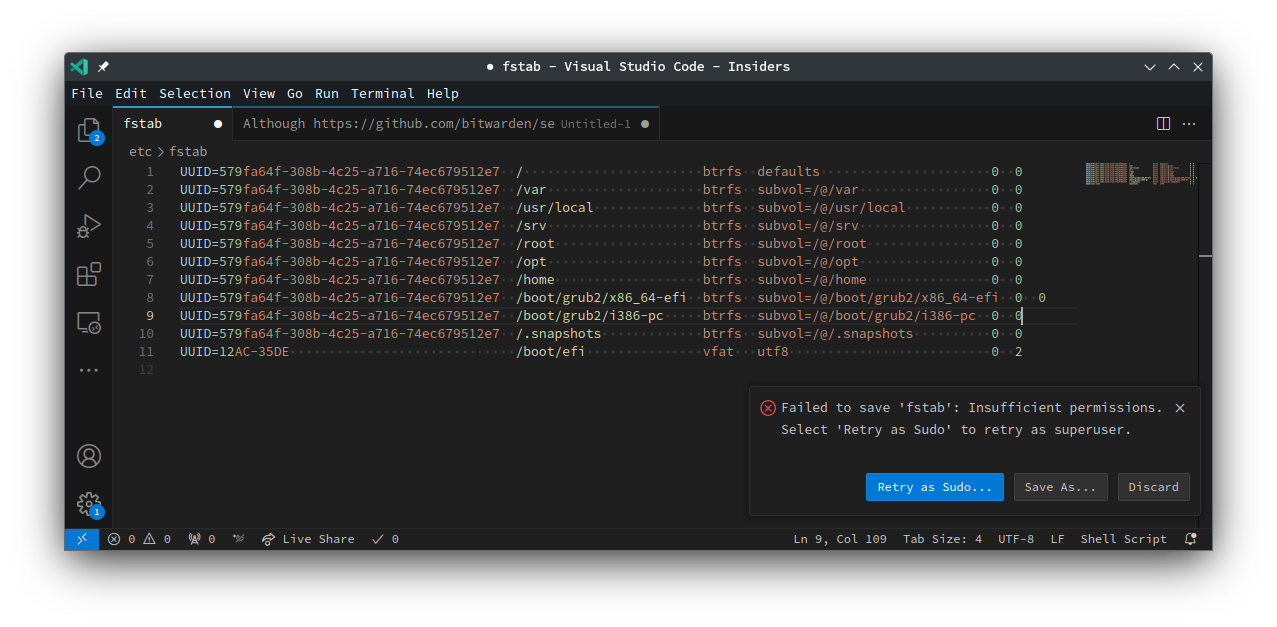Click the /srv mount point on line 4
This screenshot has width=1277, height=627.
click(531, 226)
